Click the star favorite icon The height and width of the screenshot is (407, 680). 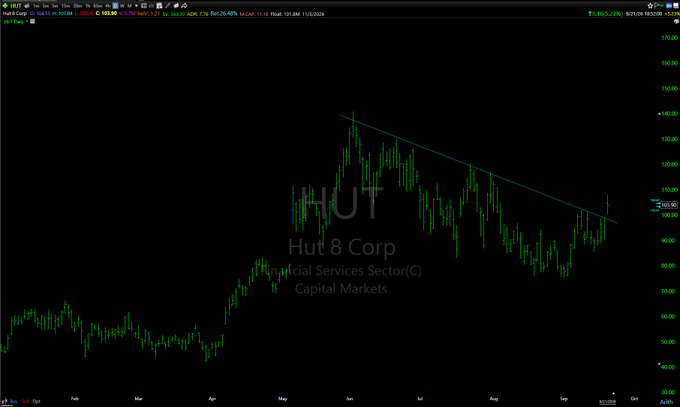pos(650,6)
